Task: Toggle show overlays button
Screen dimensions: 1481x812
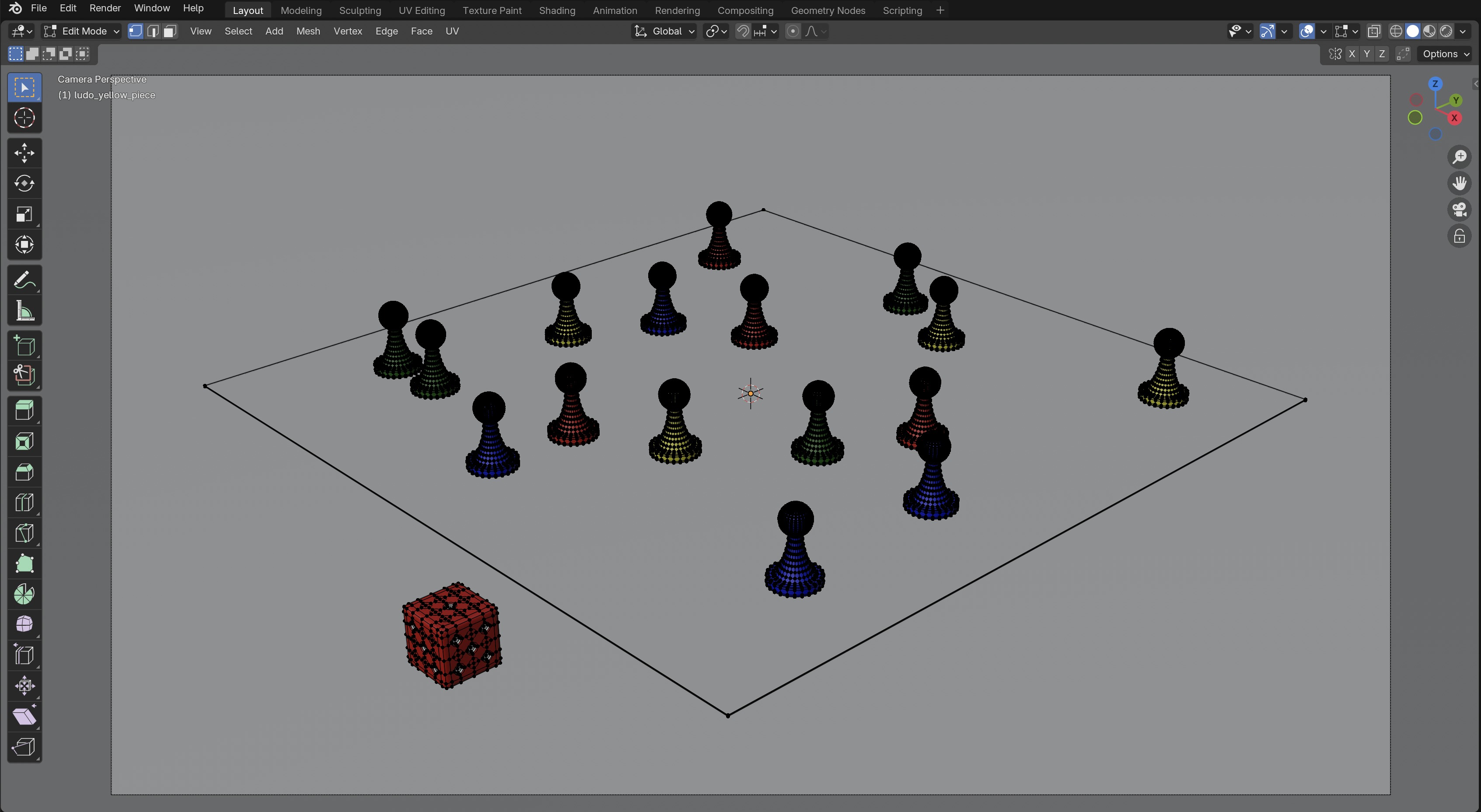Action: click(1307, 31)
